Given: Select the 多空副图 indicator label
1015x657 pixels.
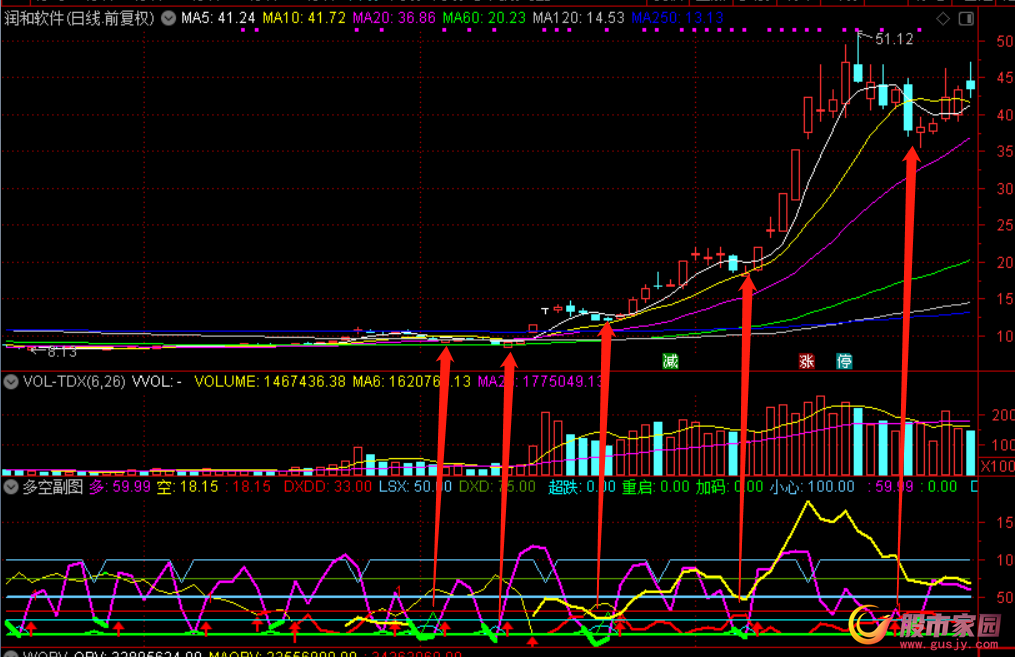Looking at the screenshot, I should [52, 487].
